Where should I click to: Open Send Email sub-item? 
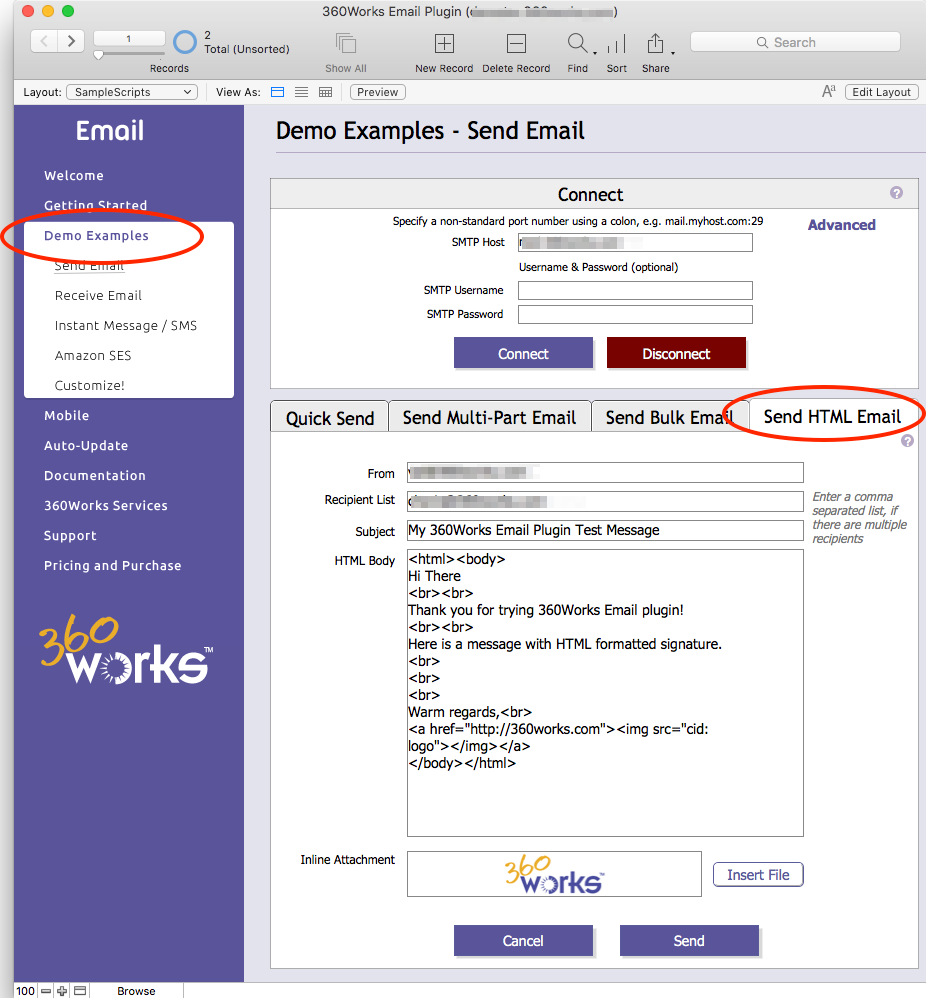89,266
